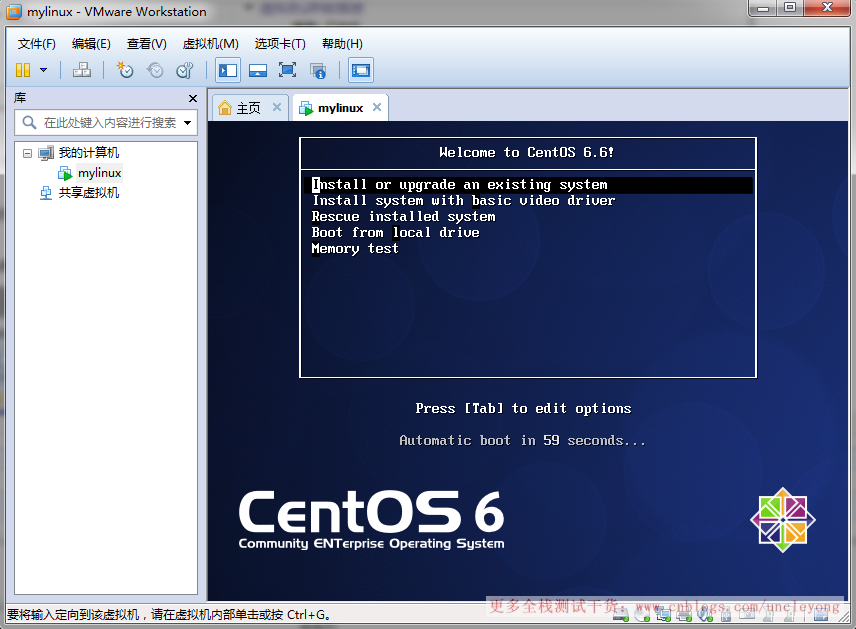Click the CD/DVD drive status icon

click(x=642, y=616)
